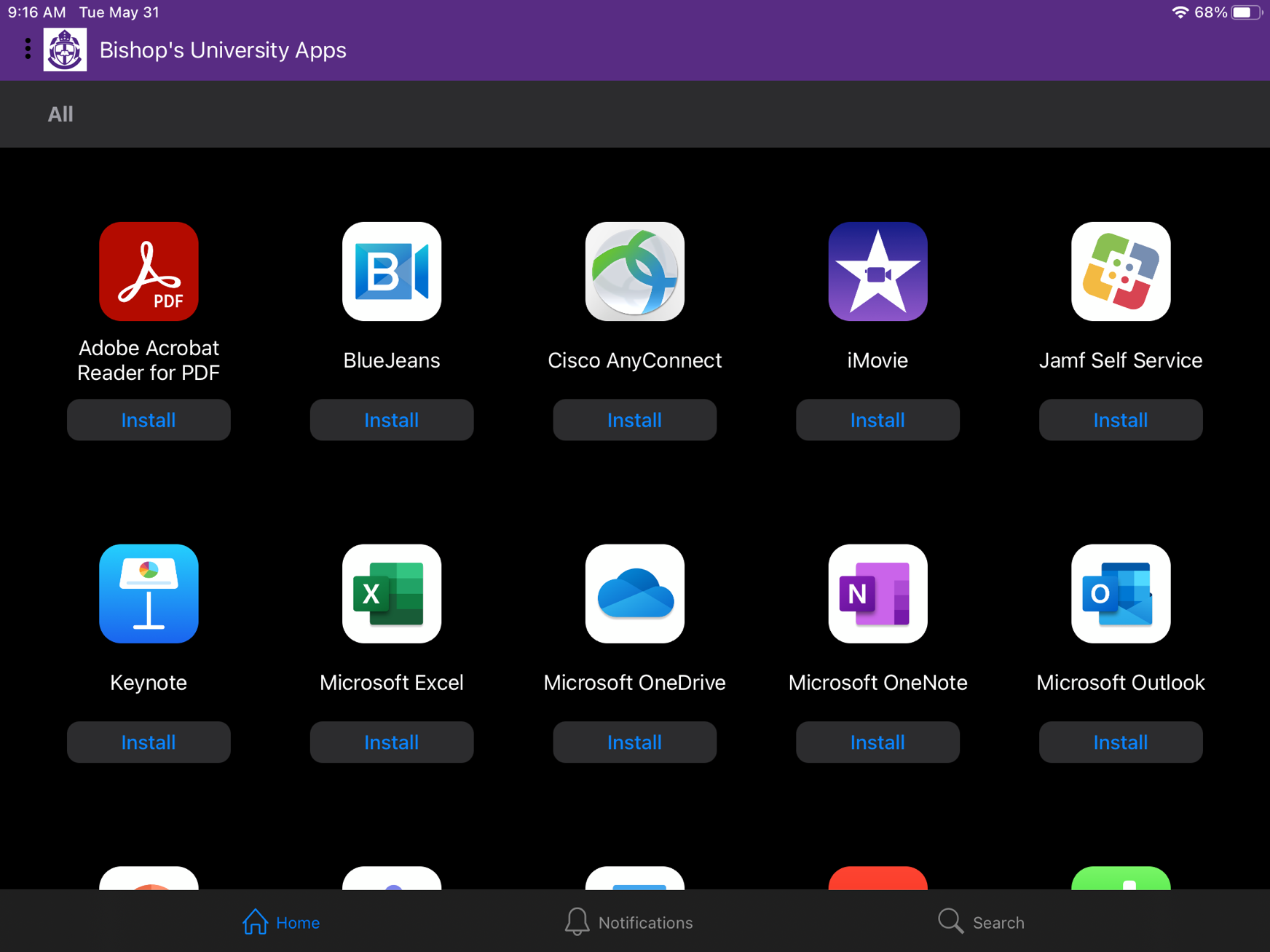Tap the iMovie star icon
This screenshot has height=952, width=1270.
tap(877, 271)
